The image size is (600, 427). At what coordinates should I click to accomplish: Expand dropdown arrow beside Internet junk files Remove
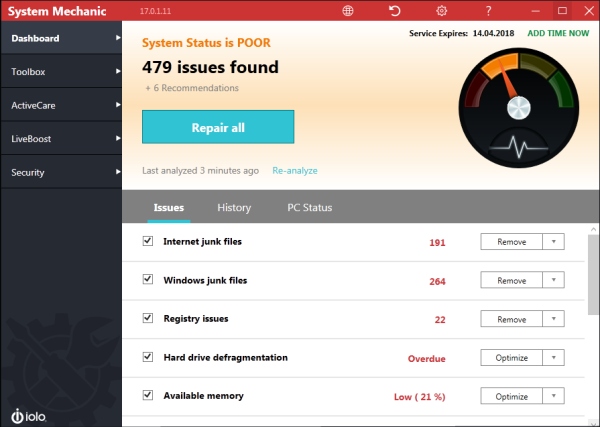point(554,242)
